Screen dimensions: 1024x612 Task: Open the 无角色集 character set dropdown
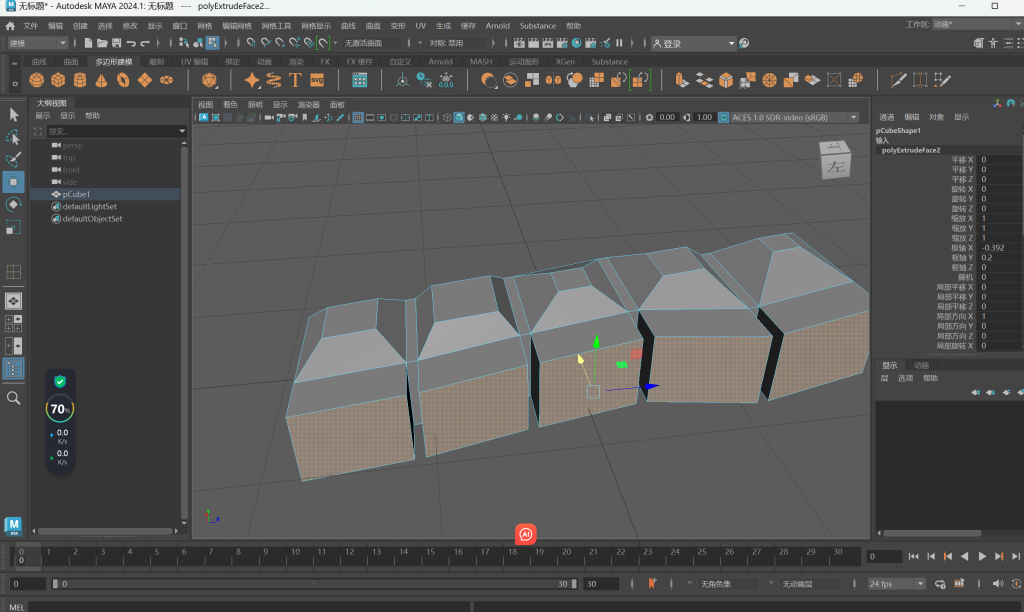[729, 583]
